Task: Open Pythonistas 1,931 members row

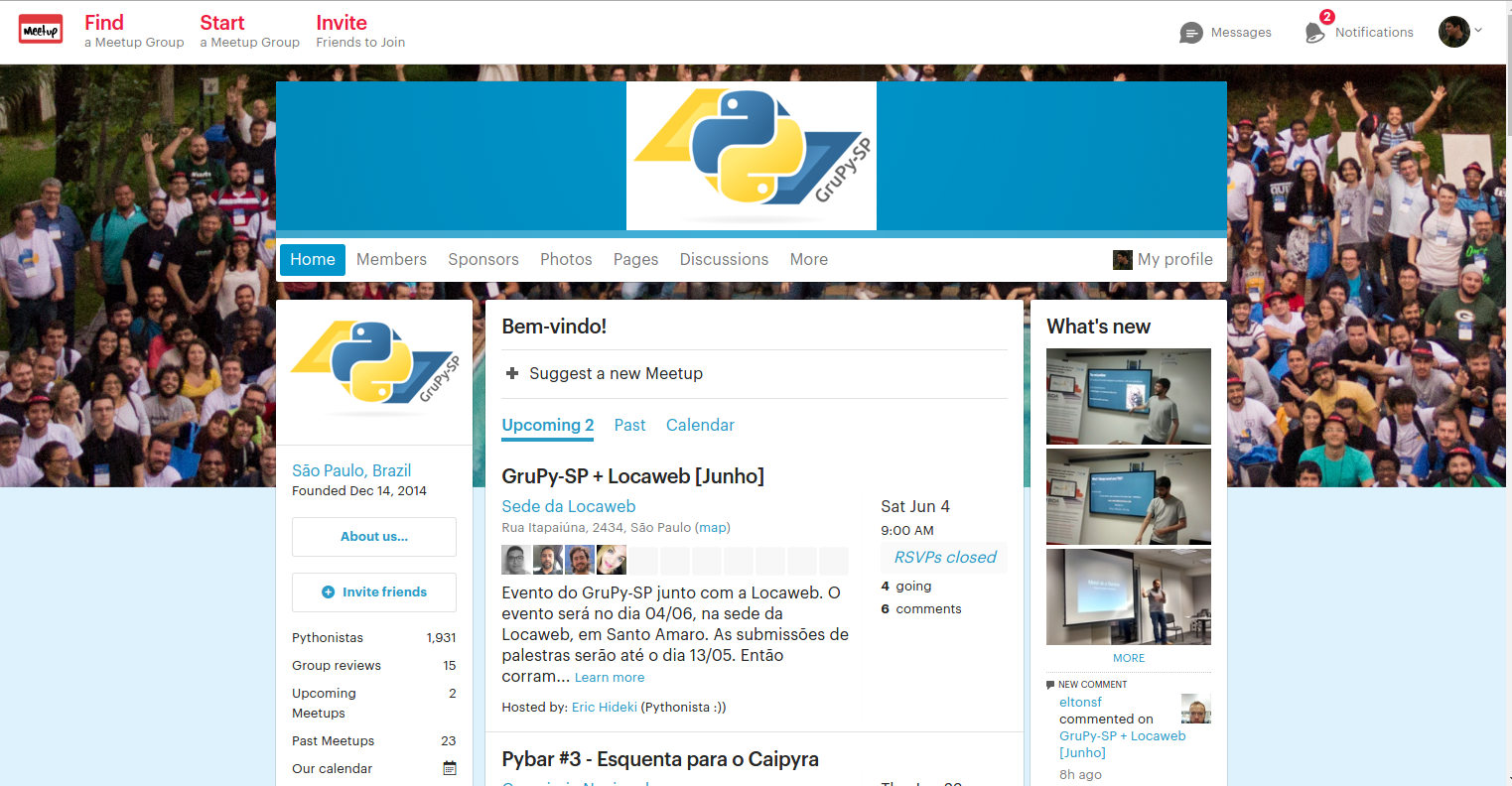Action: click(374, 638)
